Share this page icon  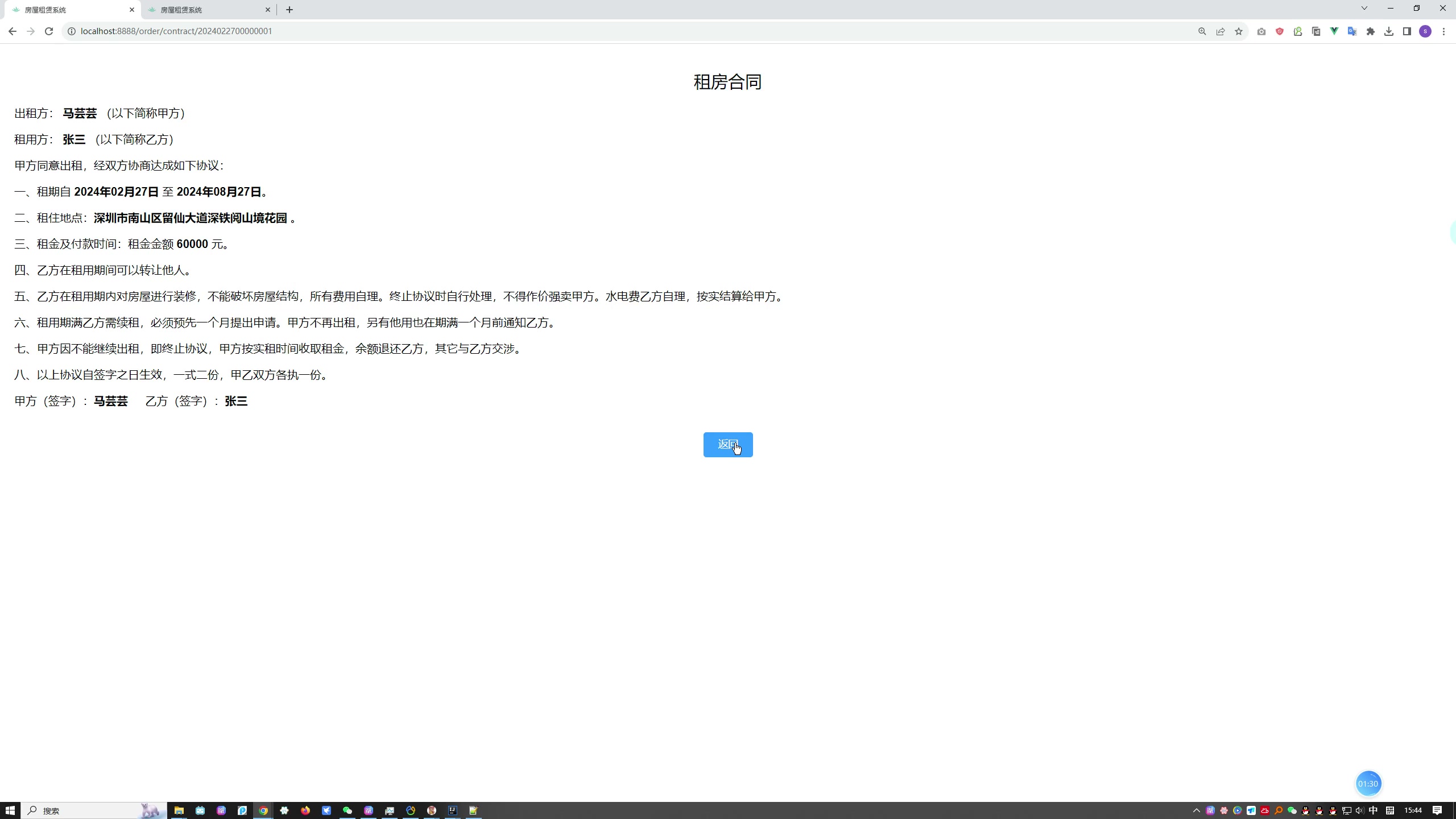coord(1221,31)
